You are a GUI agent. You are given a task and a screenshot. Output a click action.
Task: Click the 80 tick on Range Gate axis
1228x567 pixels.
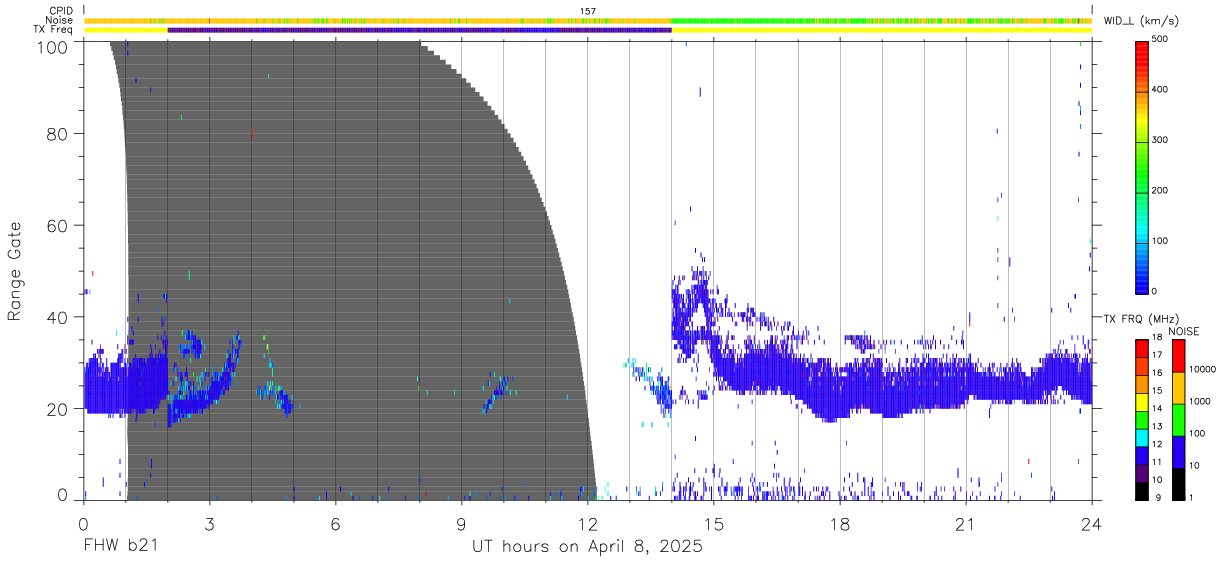tap(59, 134)
